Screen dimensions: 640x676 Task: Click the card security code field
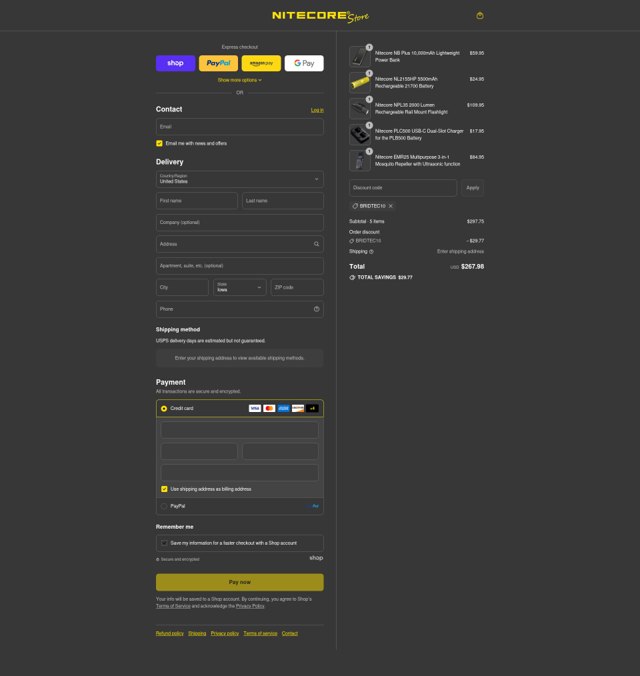tap(280, 451)
